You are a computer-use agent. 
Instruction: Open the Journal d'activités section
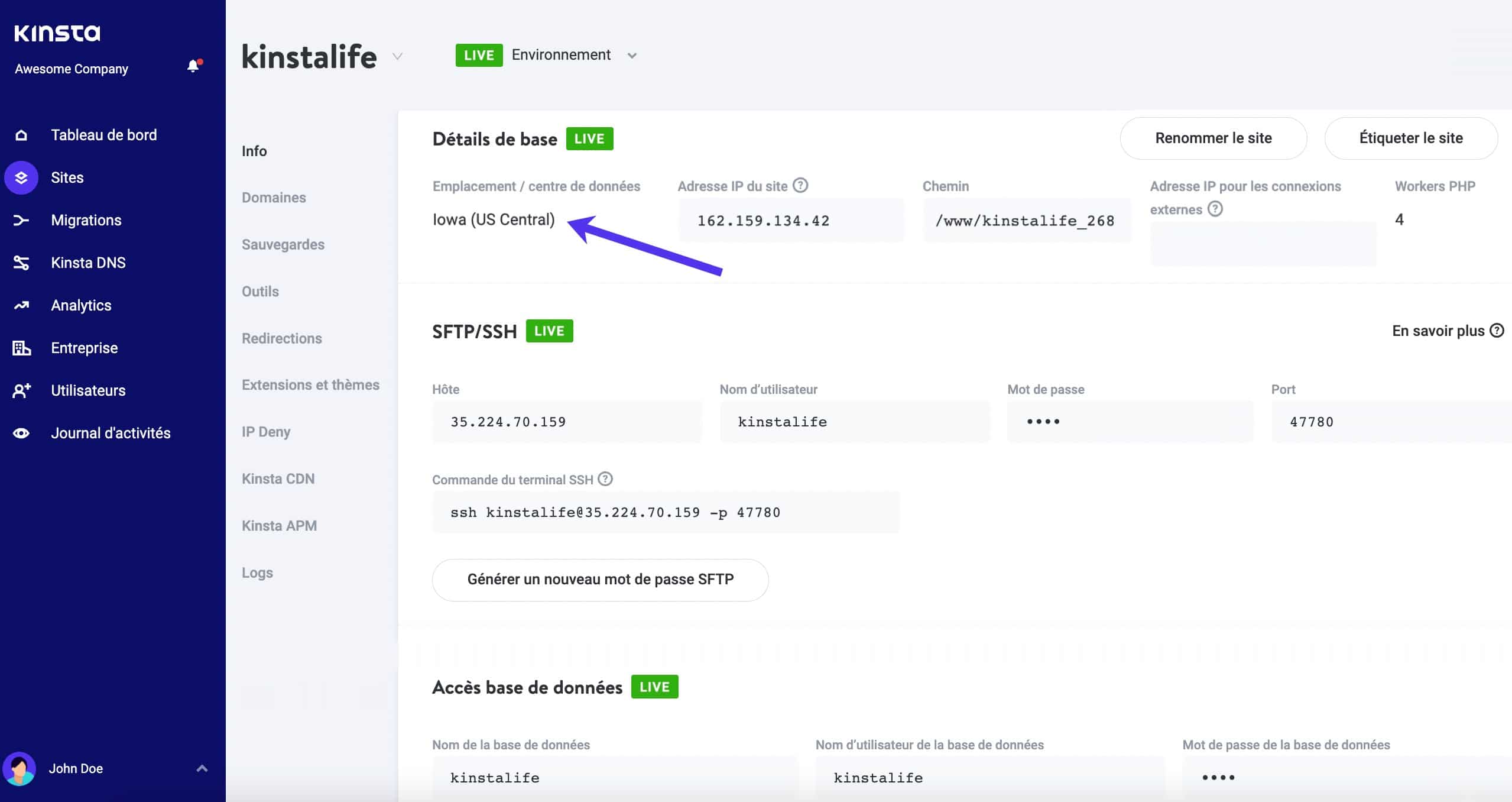[x=111, y=432]
